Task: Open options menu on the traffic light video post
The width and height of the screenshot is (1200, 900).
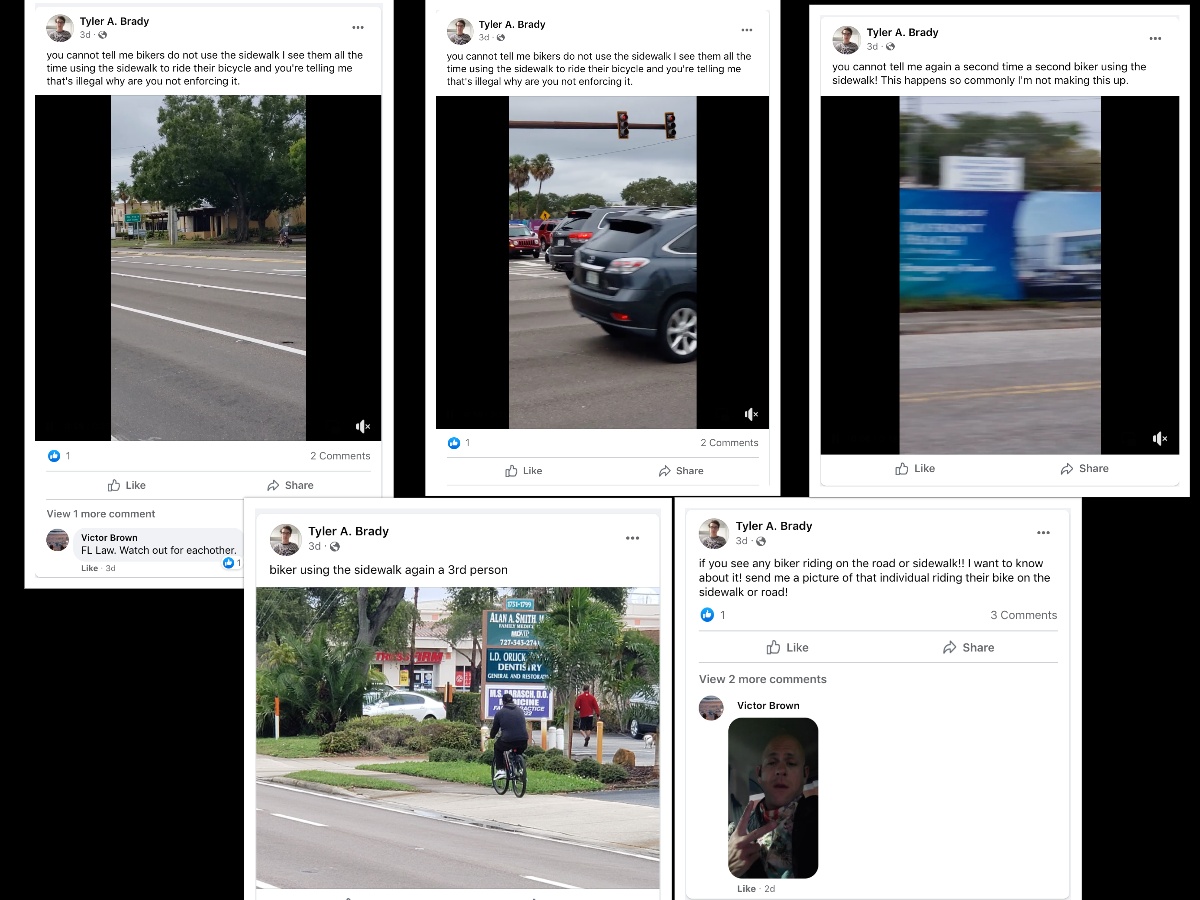Action: (745, 30)
